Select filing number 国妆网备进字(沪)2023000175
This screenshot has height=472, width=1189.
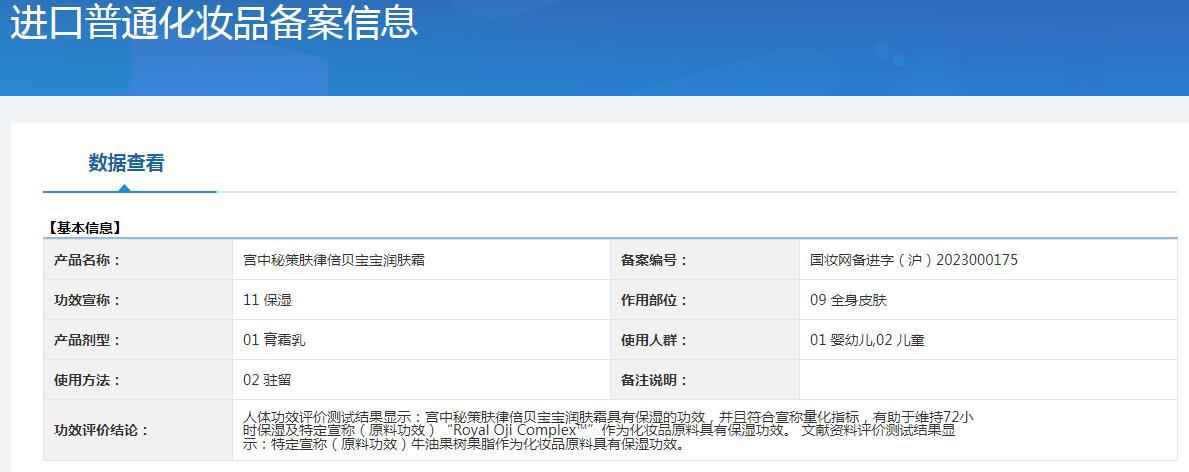(x=914, y=260)
